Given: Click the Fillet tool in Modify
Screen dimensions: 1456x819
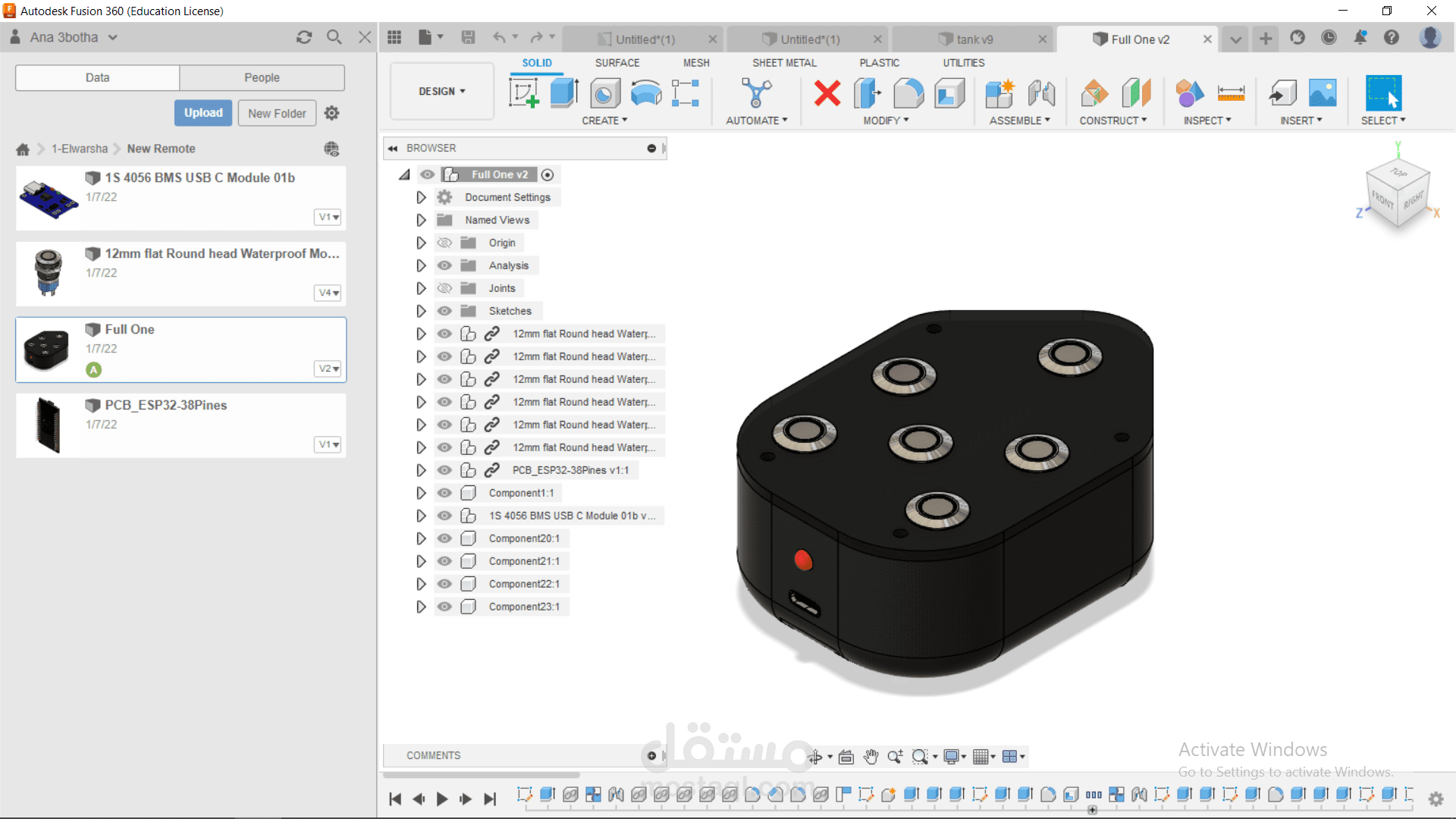Looking at the screenshot, I should [x=908, y=93].
